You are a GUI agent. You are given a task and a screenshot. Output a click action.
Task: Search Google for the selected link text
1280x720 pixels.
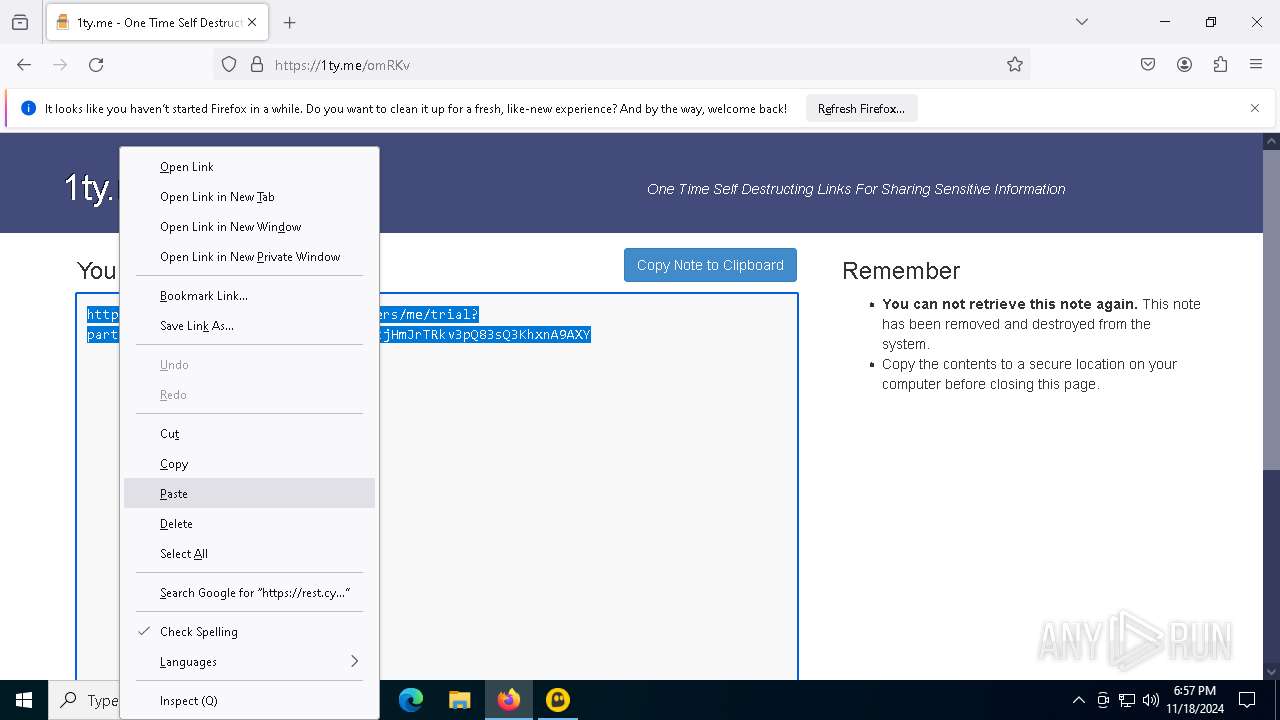249,593
